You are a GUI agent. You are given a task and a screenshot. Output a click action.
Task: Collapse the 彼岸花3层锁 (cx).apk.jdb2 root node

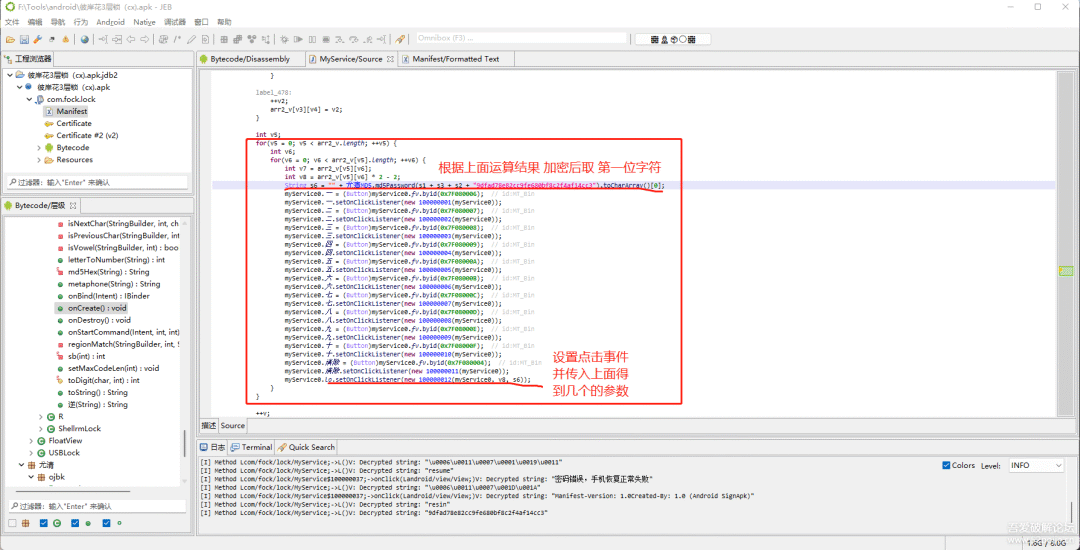(x=10, y=75)
